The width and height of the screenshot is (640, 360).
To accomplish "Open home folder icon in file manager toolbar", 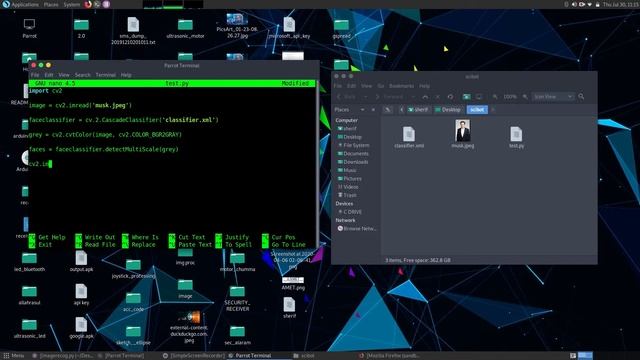I will (x=466, y=97).
